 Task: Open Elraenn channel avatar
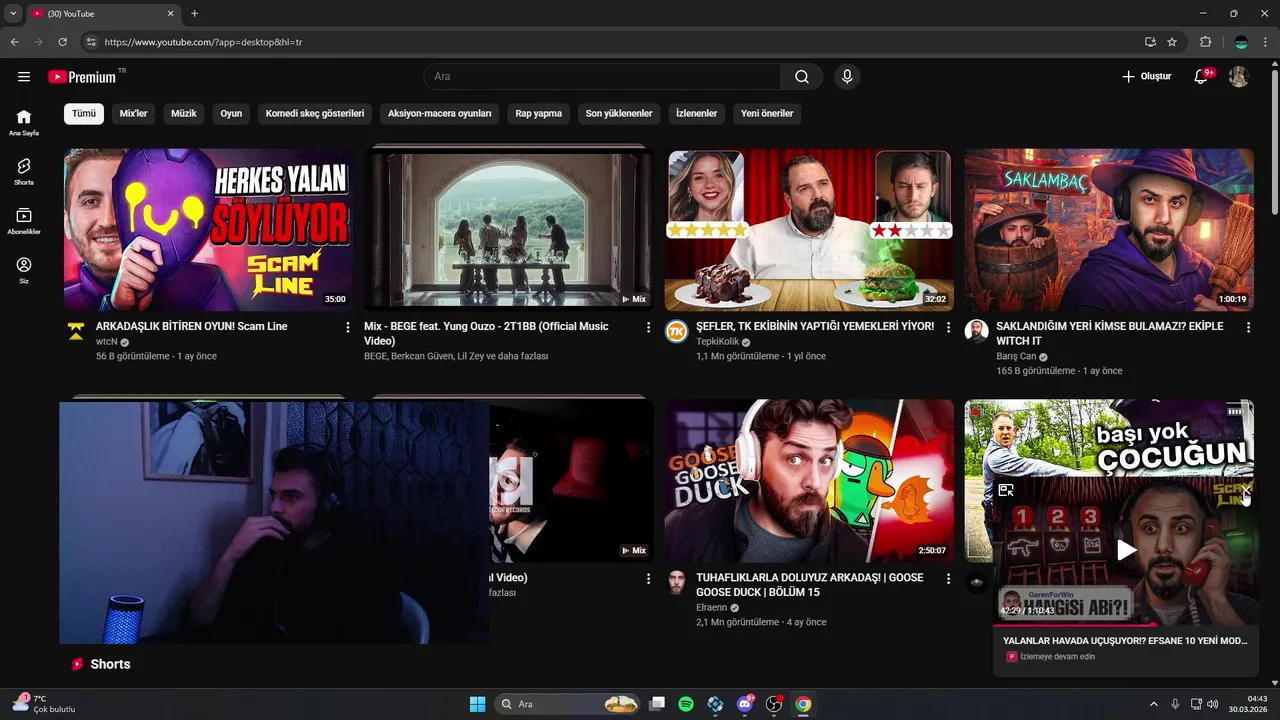click(x=677, y=583)
